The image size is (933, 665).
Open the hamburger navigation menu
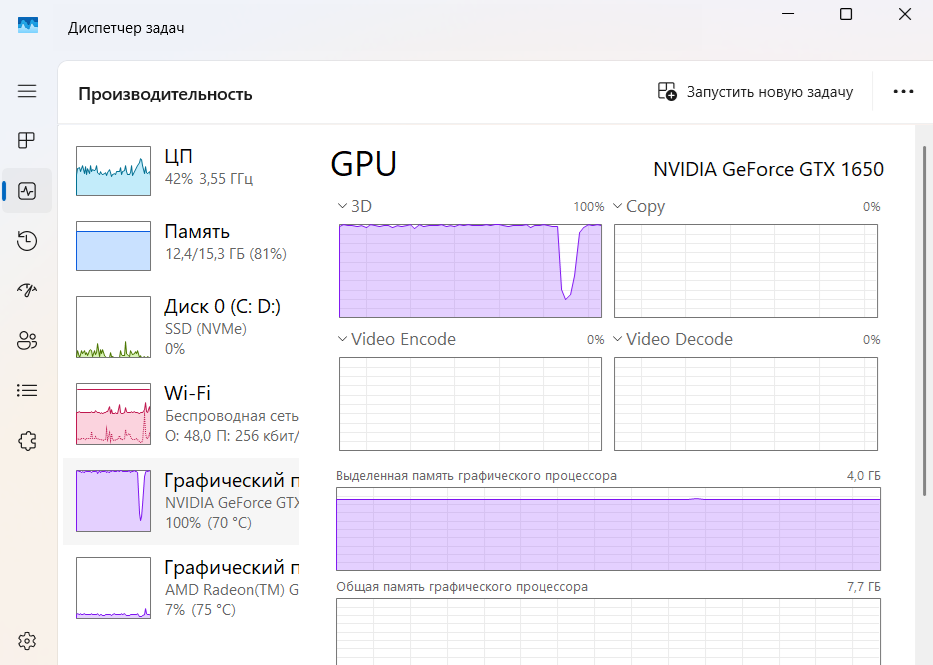[x=27, y=91]
